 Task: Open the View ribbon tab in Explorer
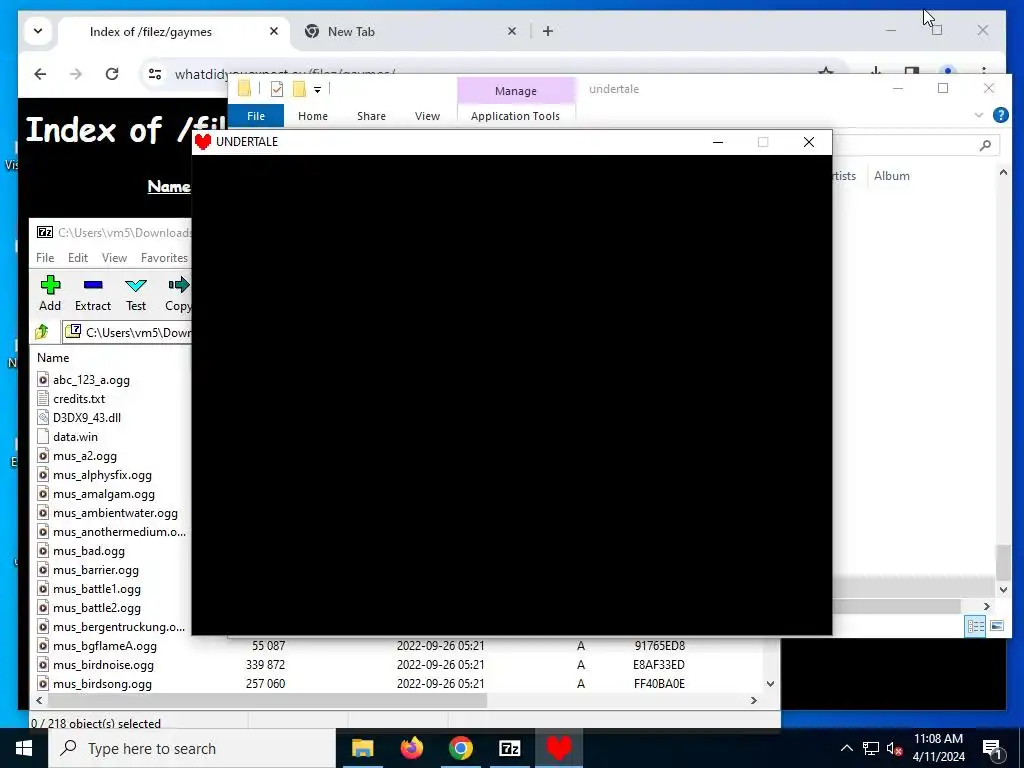click(x=427, y=116)
